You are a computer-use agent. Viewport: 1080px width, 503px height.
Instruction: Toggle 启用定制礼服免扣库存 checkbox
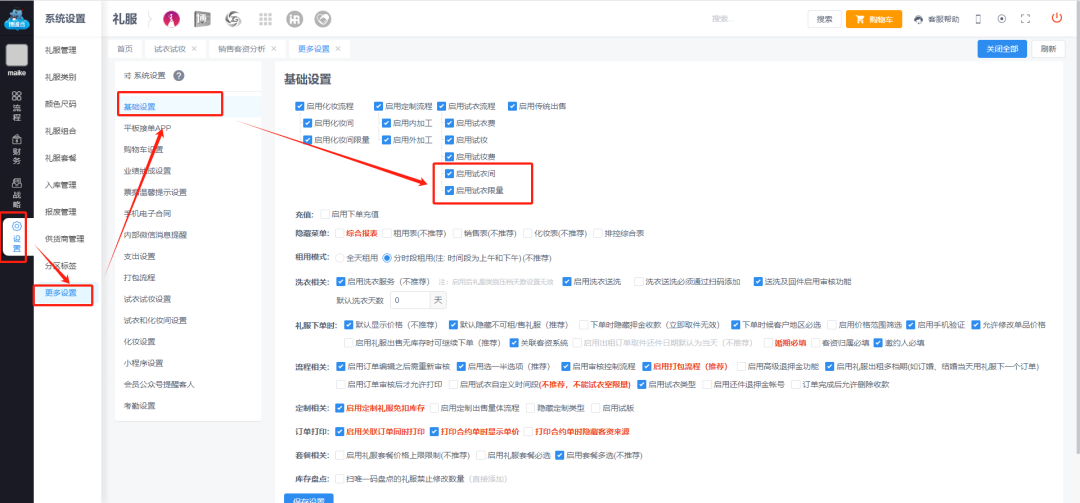[340, 408]
